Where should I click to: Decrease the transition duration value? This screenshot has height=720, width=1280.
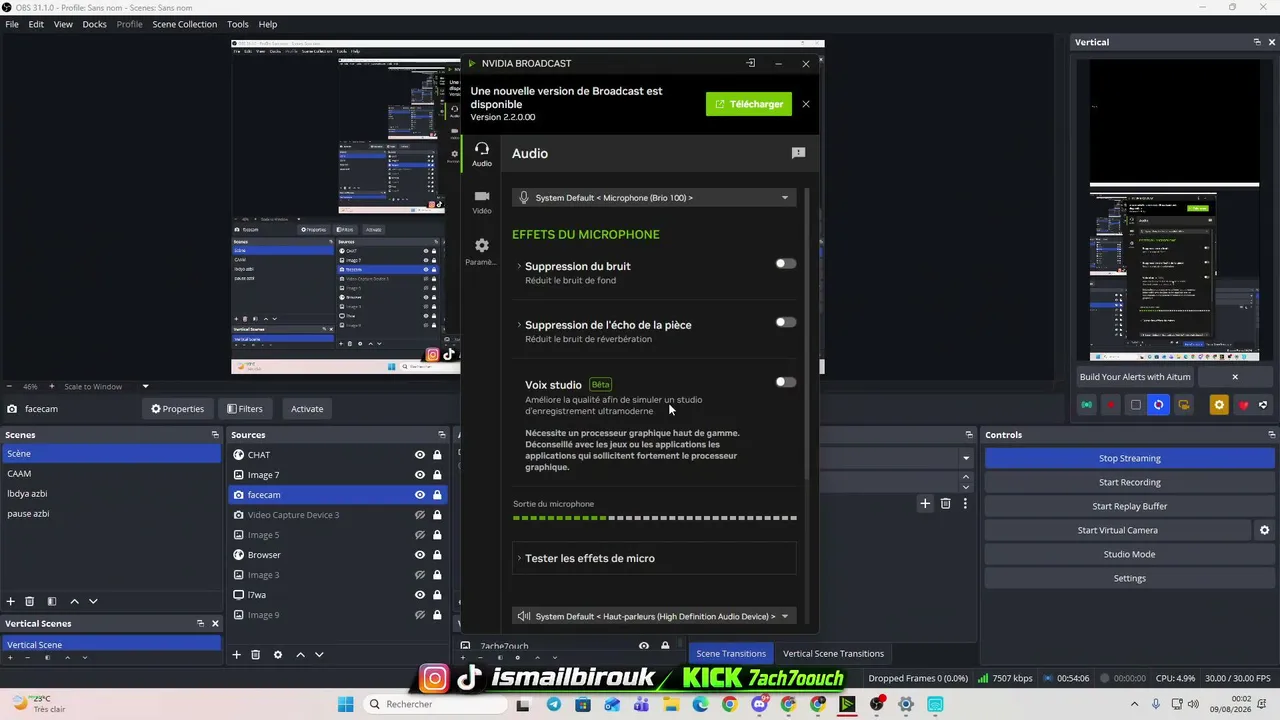pos(966,486)
